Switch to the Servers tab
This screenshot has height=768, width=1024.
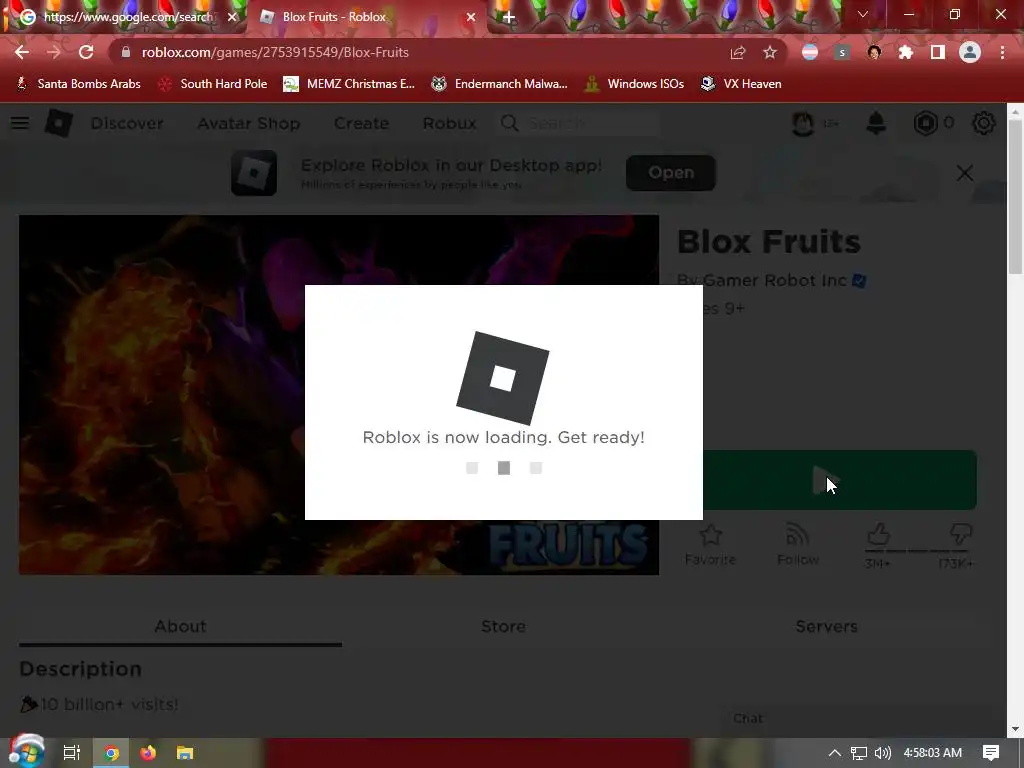coord(826,626)
